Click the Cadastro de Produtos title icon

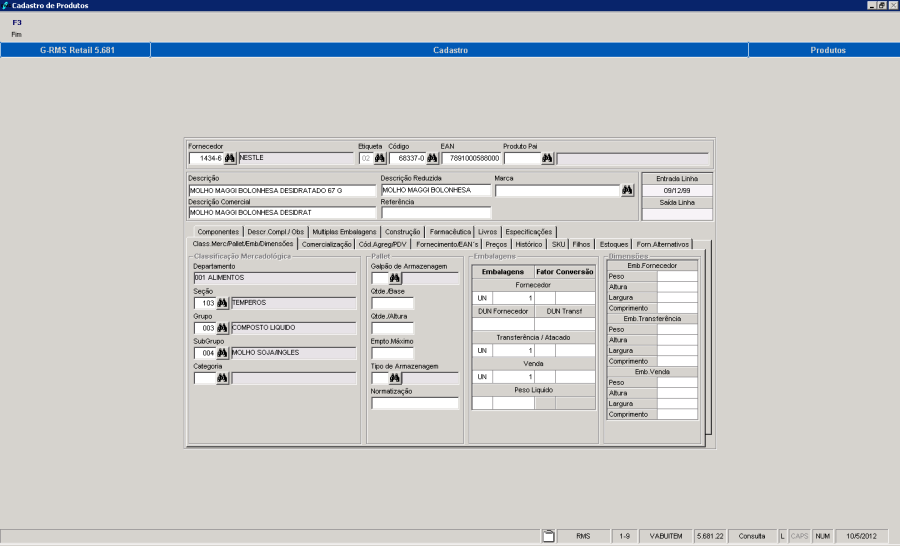pos(5,5)
